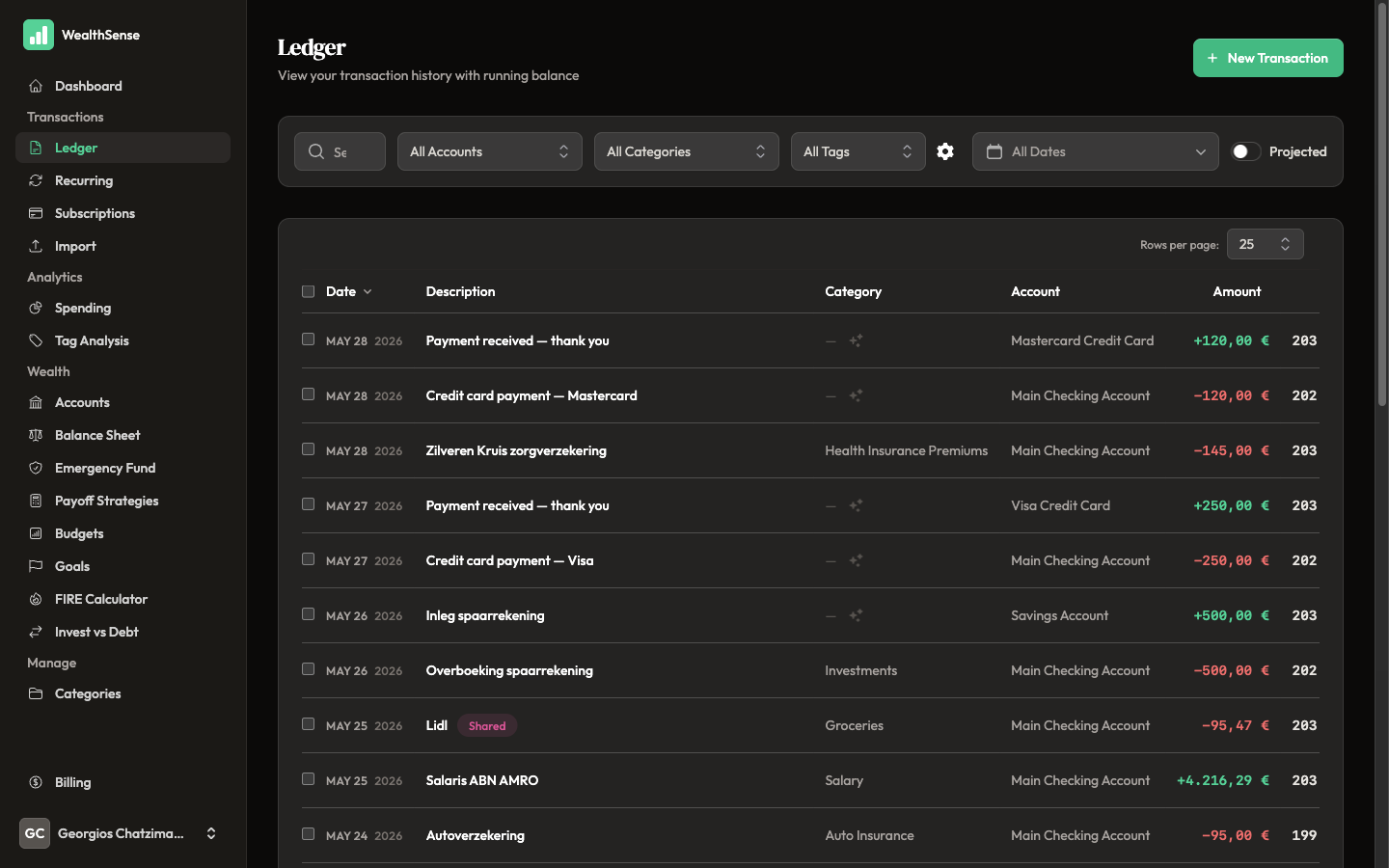This screenshot has height=868, width=1389.
Task: Tick the Salaris ABN AMRO checkbox
Action: [x=308, y=779]
